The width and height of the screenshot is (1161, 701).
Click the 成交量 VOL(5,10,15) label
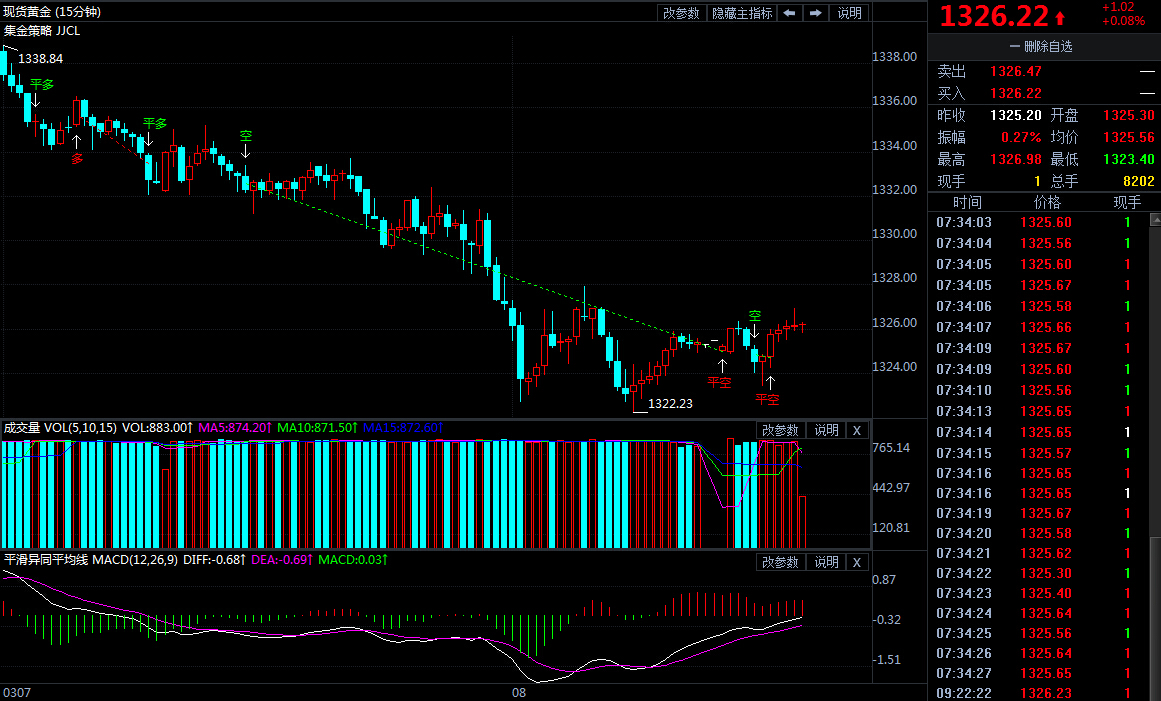[60, 427]
